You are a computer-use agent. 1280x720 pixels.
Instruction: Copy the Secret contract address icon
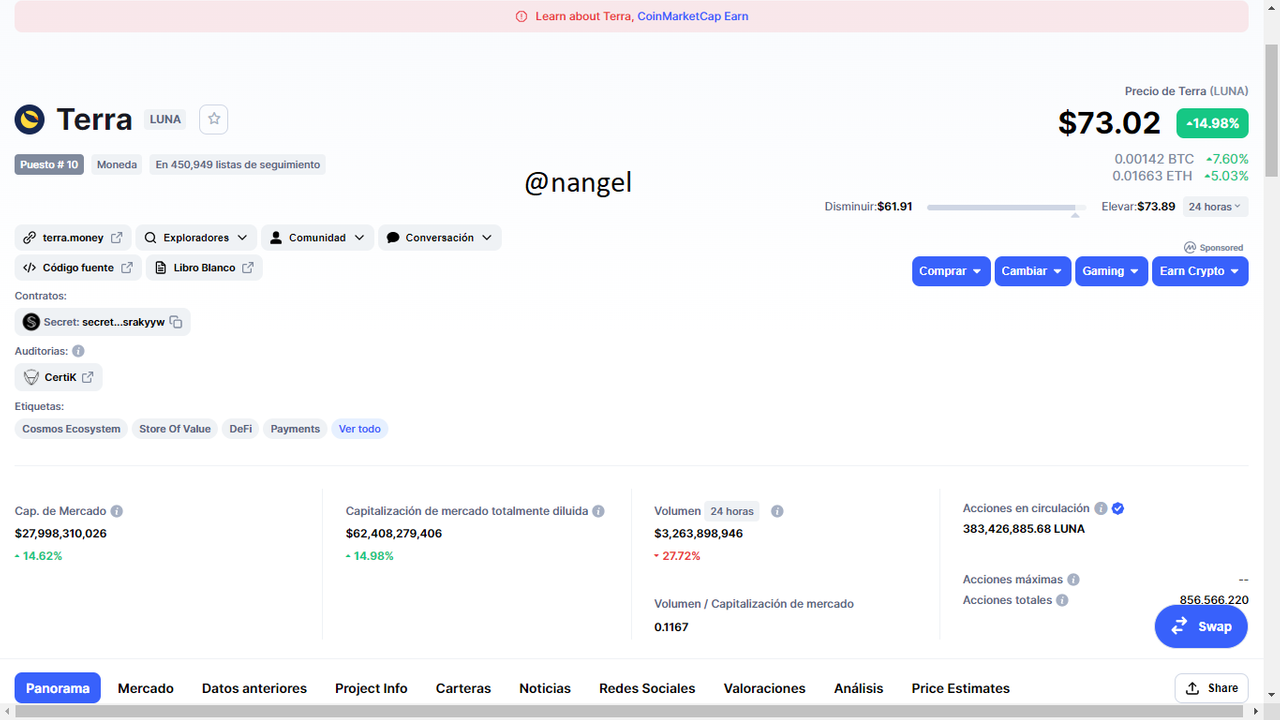pos(176,322)
